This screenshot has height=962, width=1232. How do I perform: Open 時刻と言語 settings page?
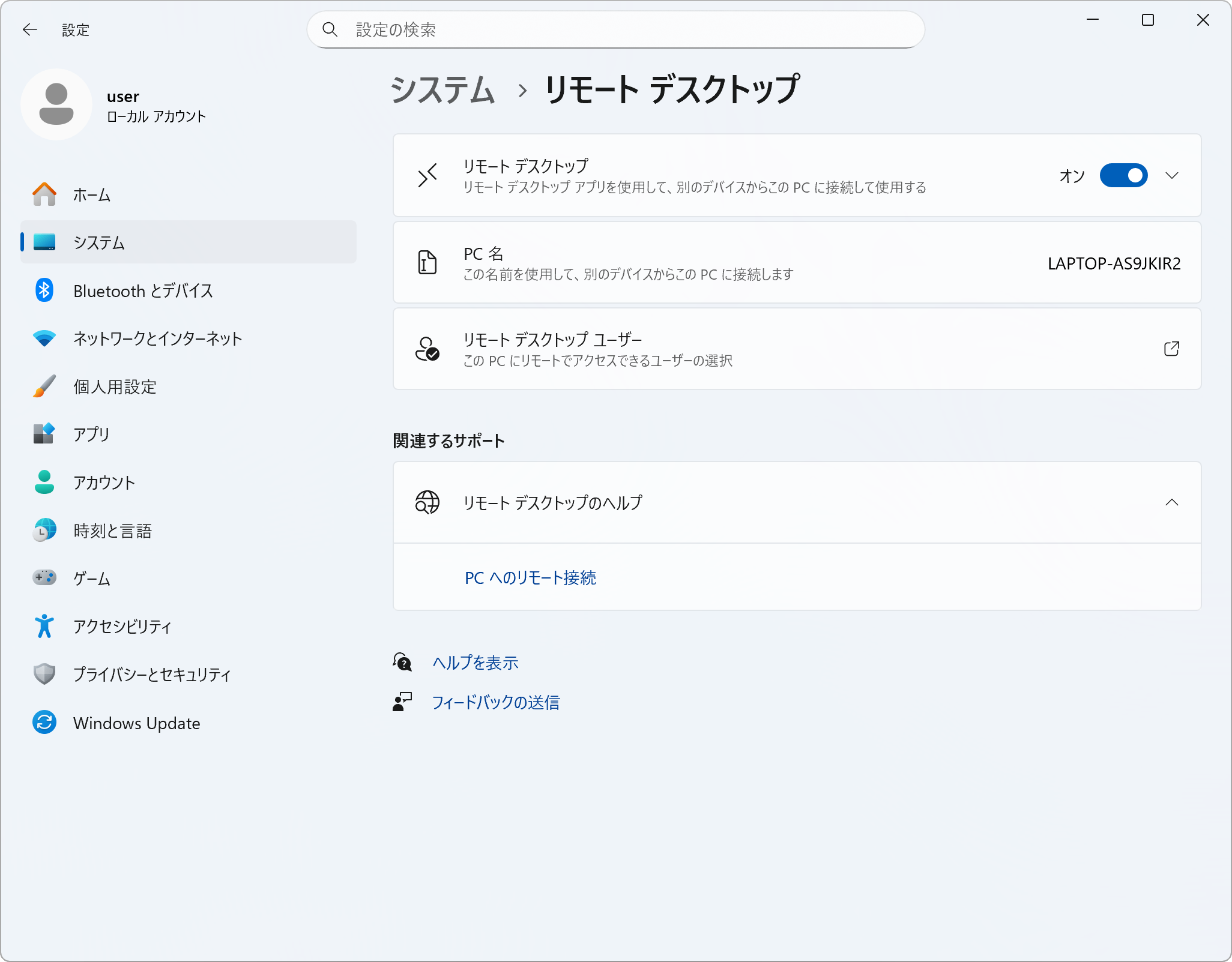coord(112,531)
